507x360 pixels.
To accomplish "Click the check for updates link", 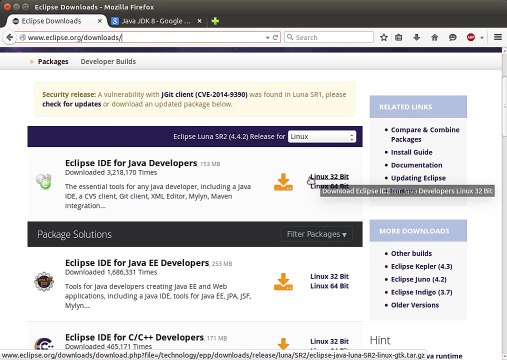I will pos(72,104).
